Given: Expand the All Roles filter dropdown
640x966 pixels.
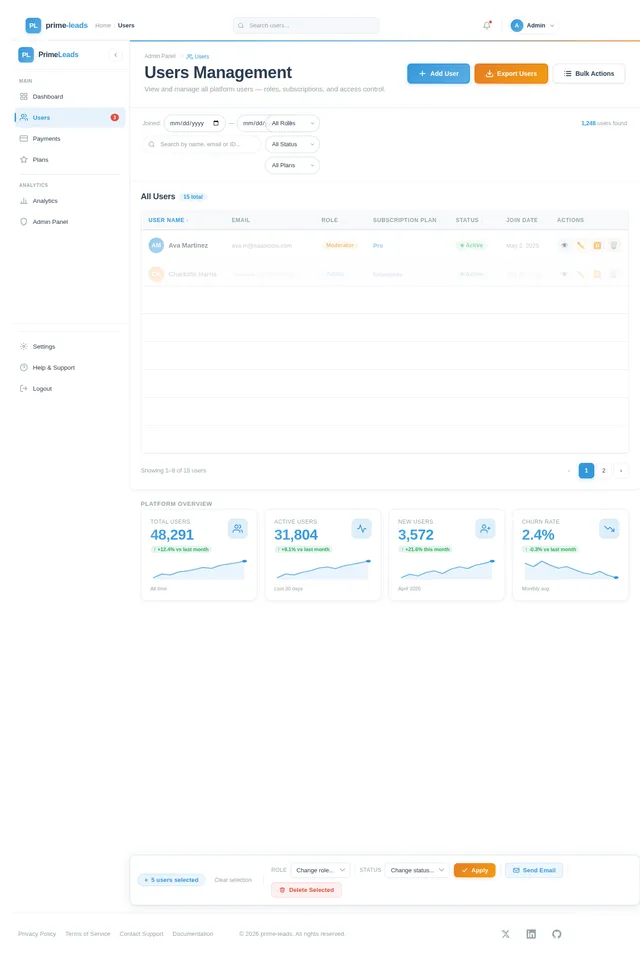Looking at the screenshot, I should click(x=292, y=123).
